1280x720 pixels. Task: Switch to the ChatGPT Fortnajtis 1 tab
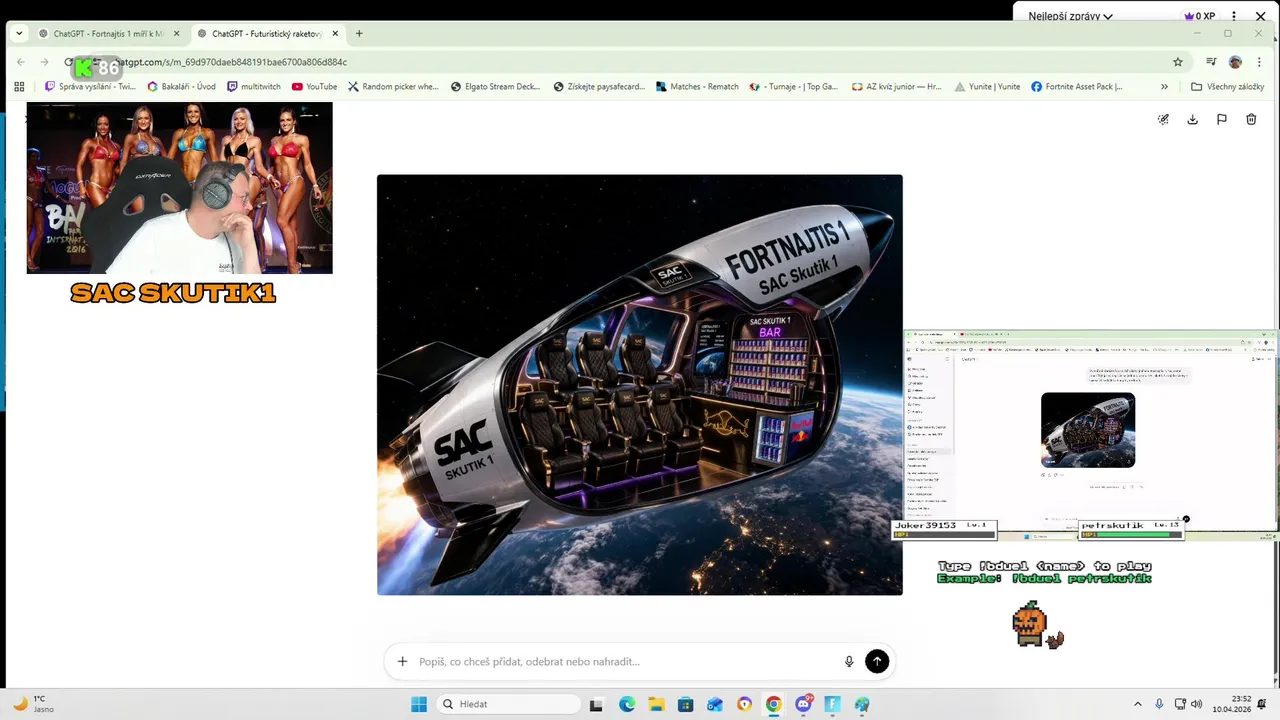[108, 33]
